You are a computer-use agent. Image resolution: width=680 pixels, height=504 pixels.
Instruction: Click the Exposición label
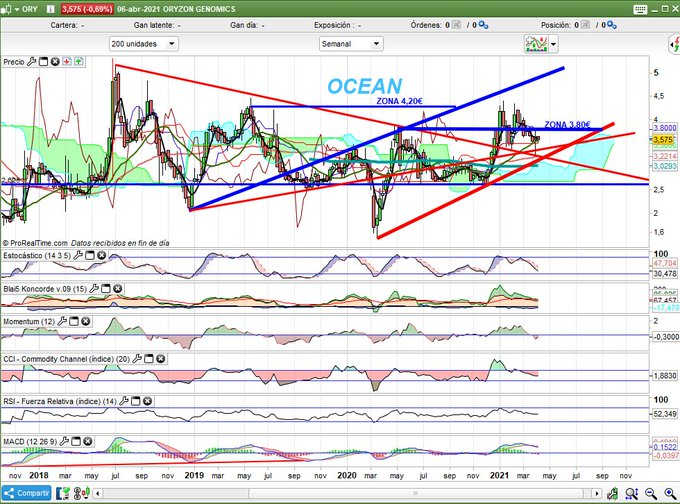pos(333,25)
